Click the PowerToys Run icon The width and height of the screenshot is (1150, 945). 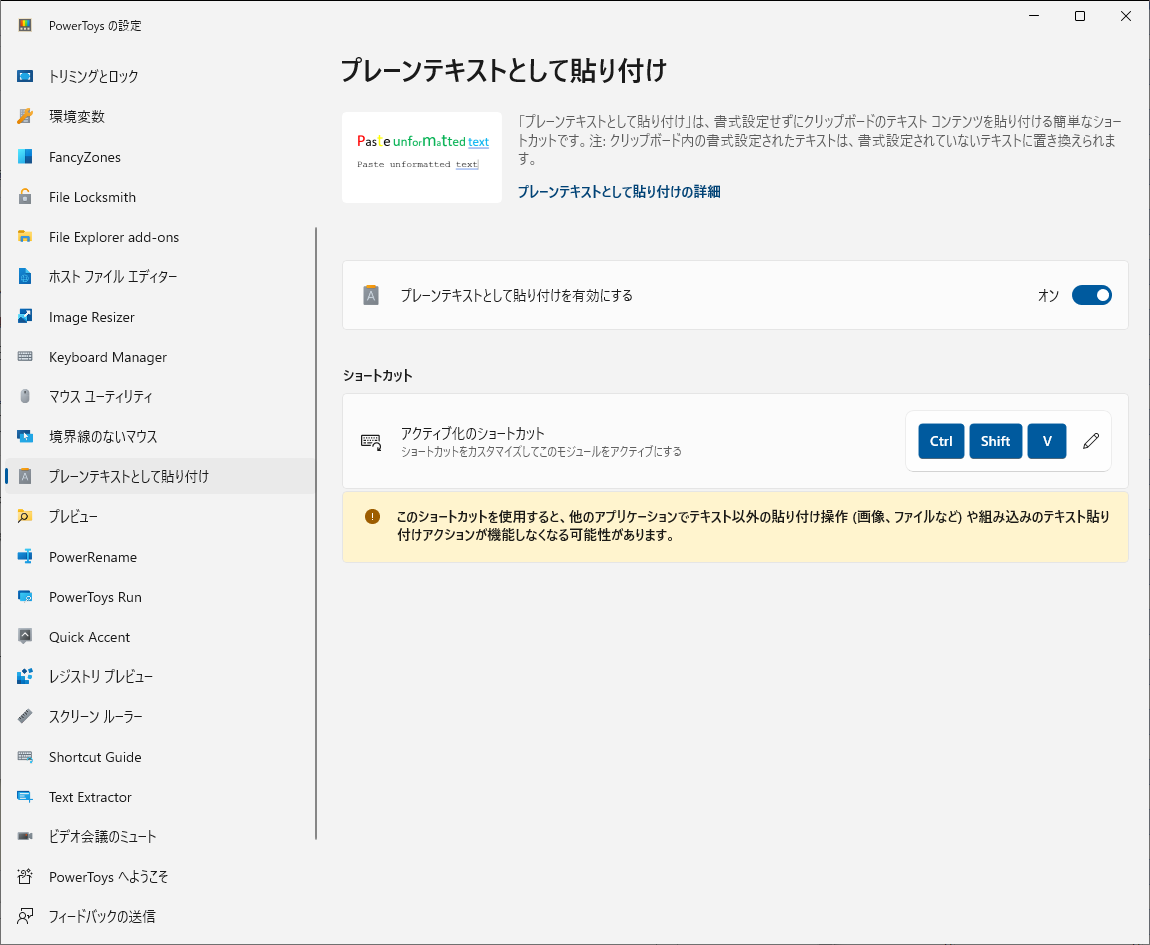tap(25, 596)
